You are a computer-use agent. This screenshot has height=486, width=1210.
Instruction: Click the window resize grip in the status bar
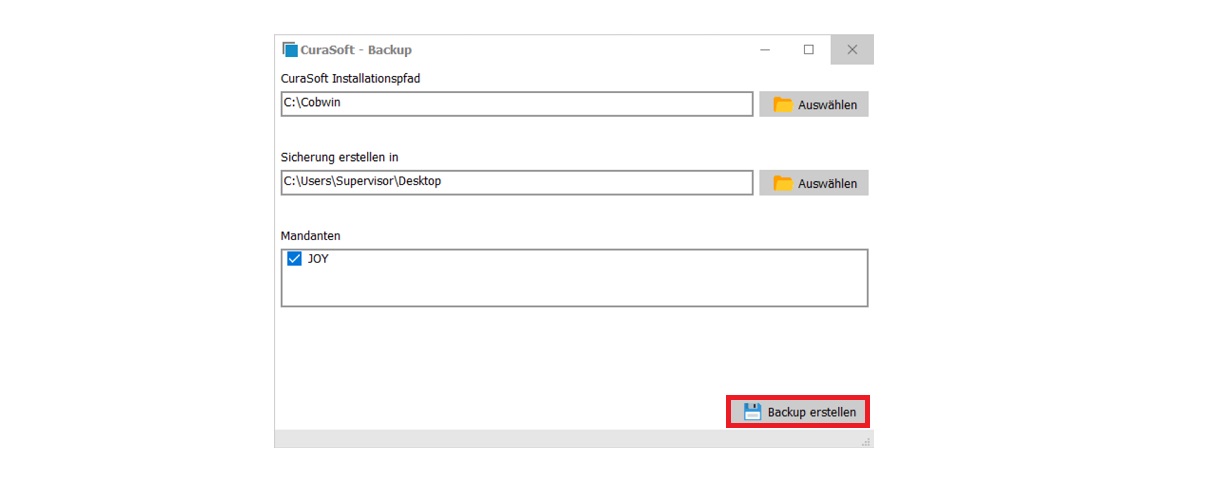(x=866, y=440)
